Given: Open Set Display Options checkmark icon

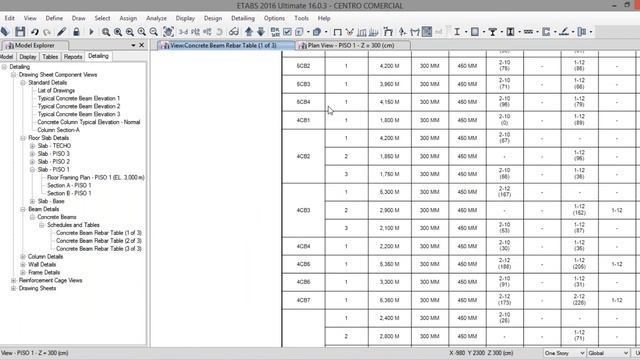Looking at the screenshot, I should 287,32.
